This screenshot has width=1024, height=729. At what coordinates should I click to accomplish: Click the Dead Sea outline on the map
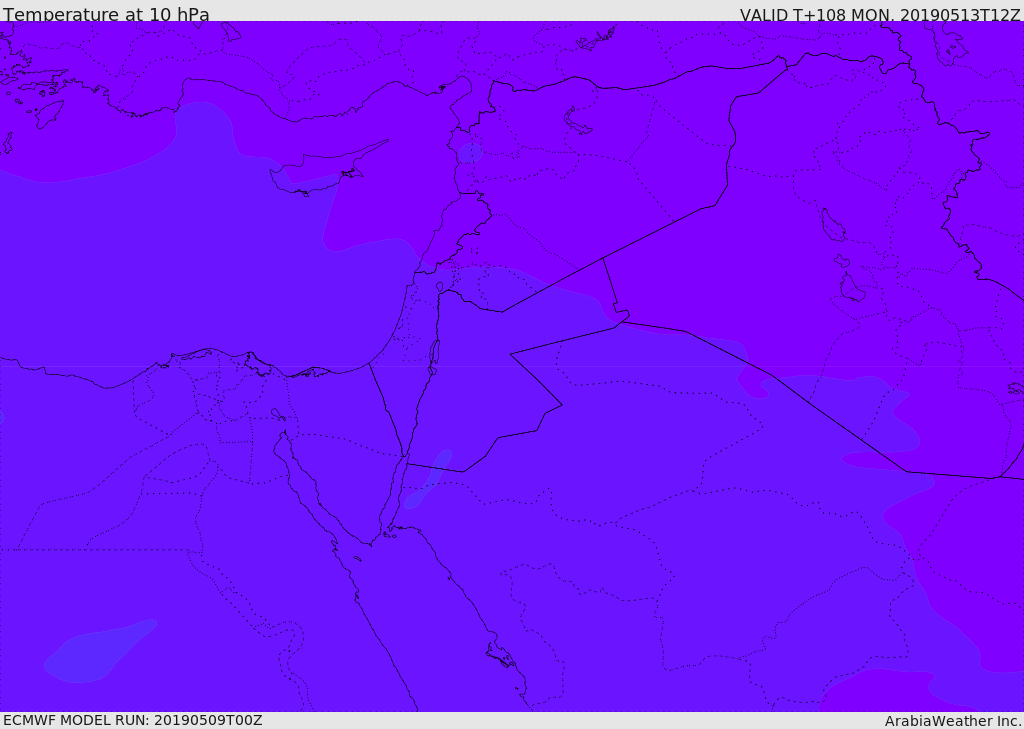[x=433, y=357]
